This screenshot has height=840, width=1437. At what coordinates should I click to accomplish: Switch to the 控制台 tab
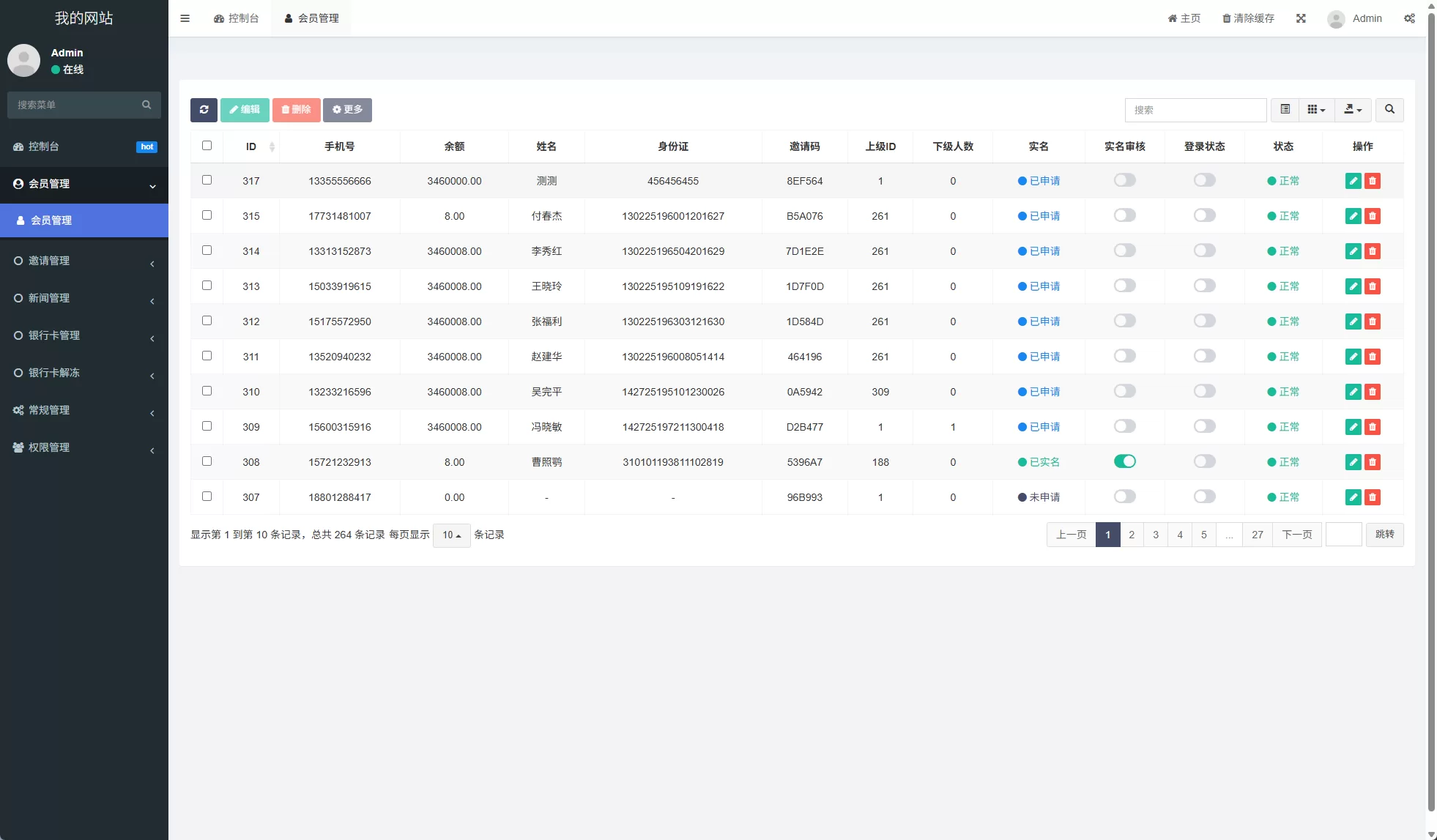(237, 18)
